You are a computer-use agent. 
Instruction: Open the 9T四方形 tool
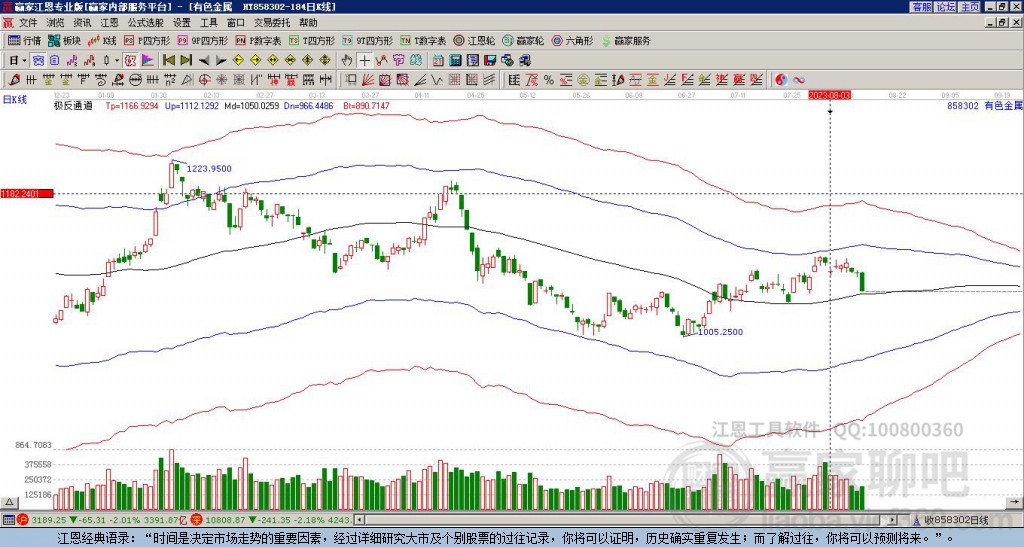coord(368,40)
